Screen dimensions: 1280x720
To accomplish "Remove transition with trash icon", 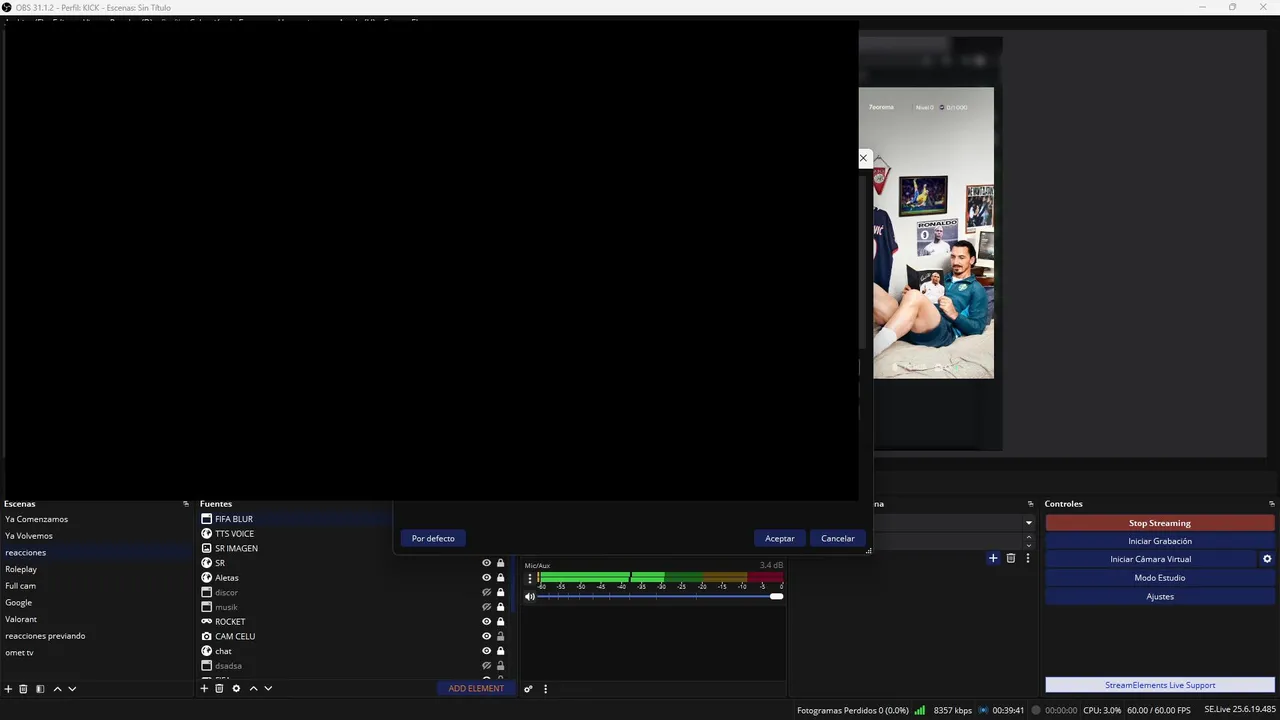I will pos(1011,558).
